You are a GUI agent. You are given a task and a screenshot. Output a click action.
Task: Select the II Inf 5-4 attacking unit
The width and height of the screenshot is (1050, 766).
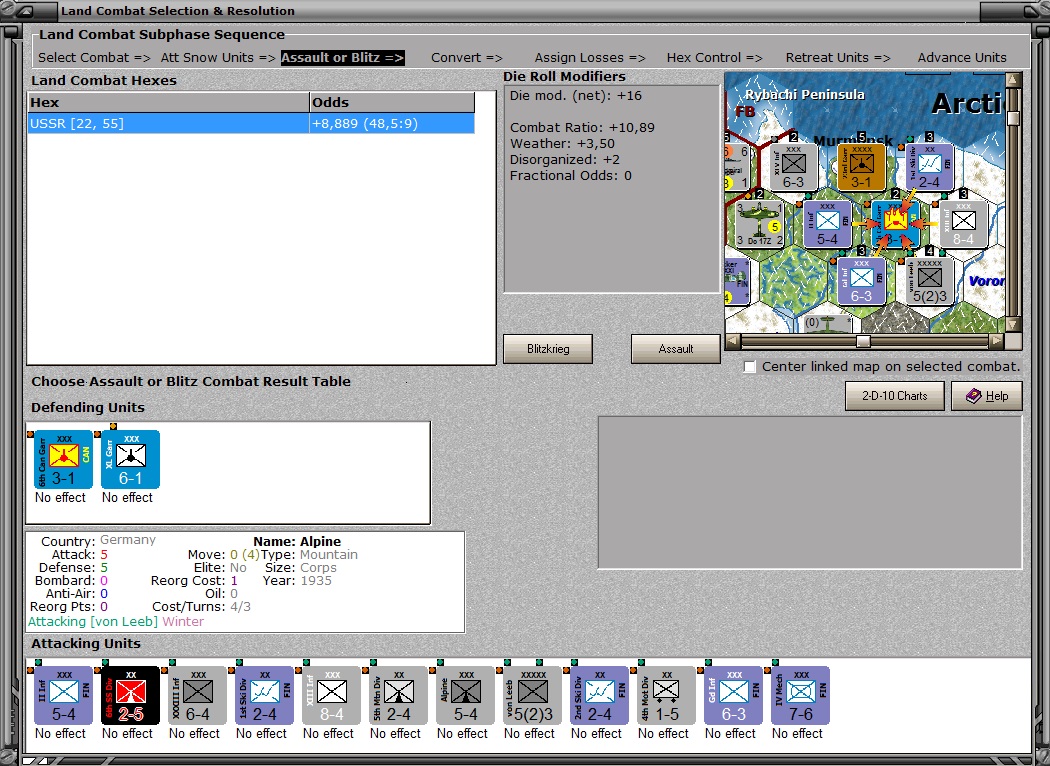click(x=64, y=695)
